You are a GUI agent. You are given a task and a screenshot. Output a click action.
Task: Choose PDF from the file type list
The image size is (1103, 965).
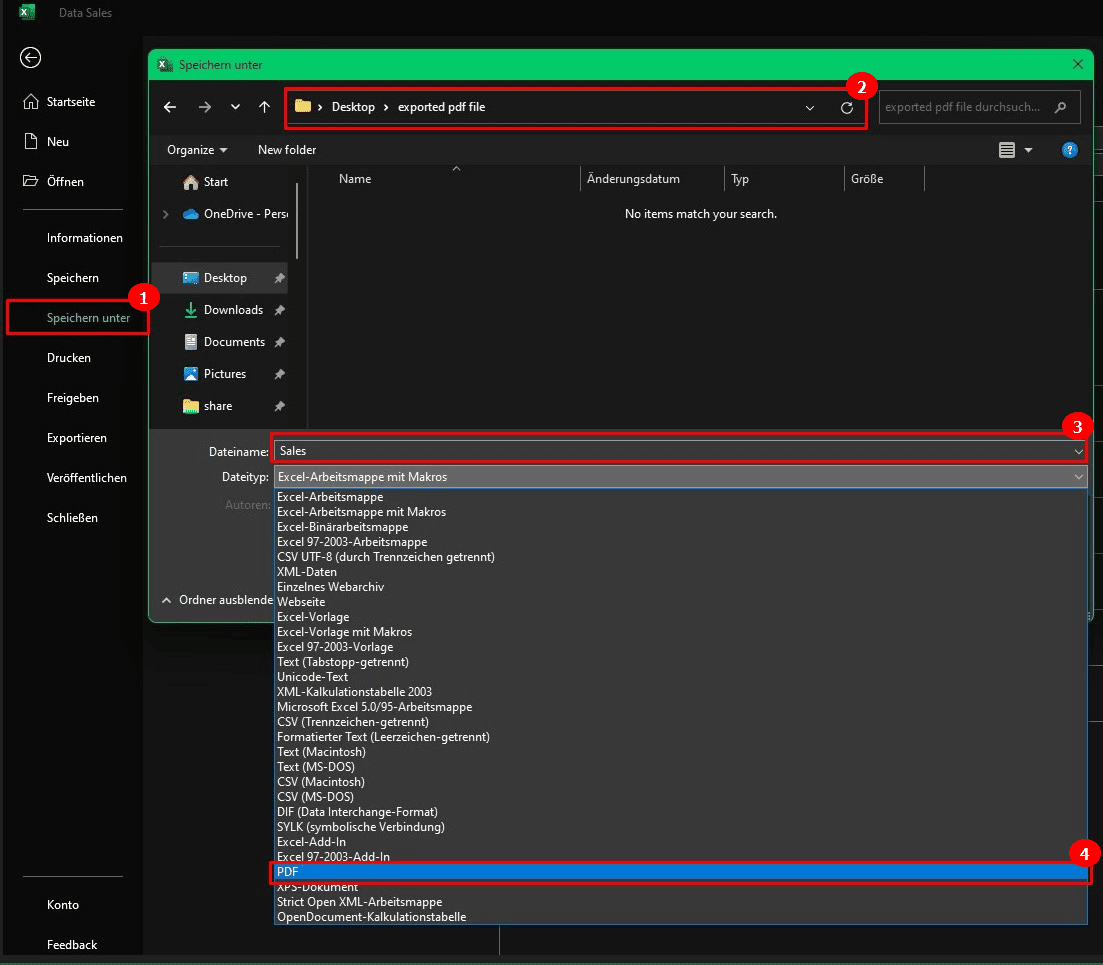pos(680,872)
